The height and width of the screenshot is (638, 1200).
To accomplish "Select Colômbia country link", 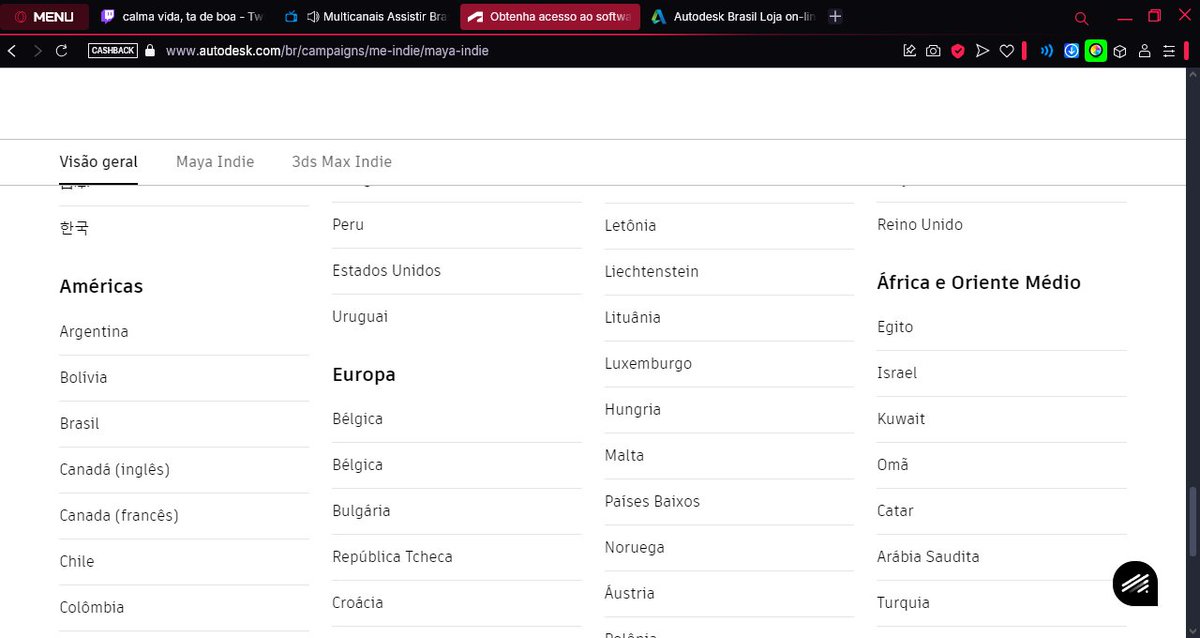I will click(92, 608).
